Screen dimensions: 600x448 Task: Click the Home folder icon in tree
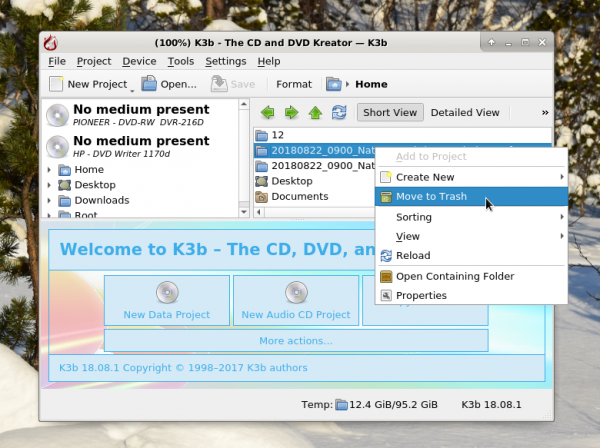click(64, 170)
